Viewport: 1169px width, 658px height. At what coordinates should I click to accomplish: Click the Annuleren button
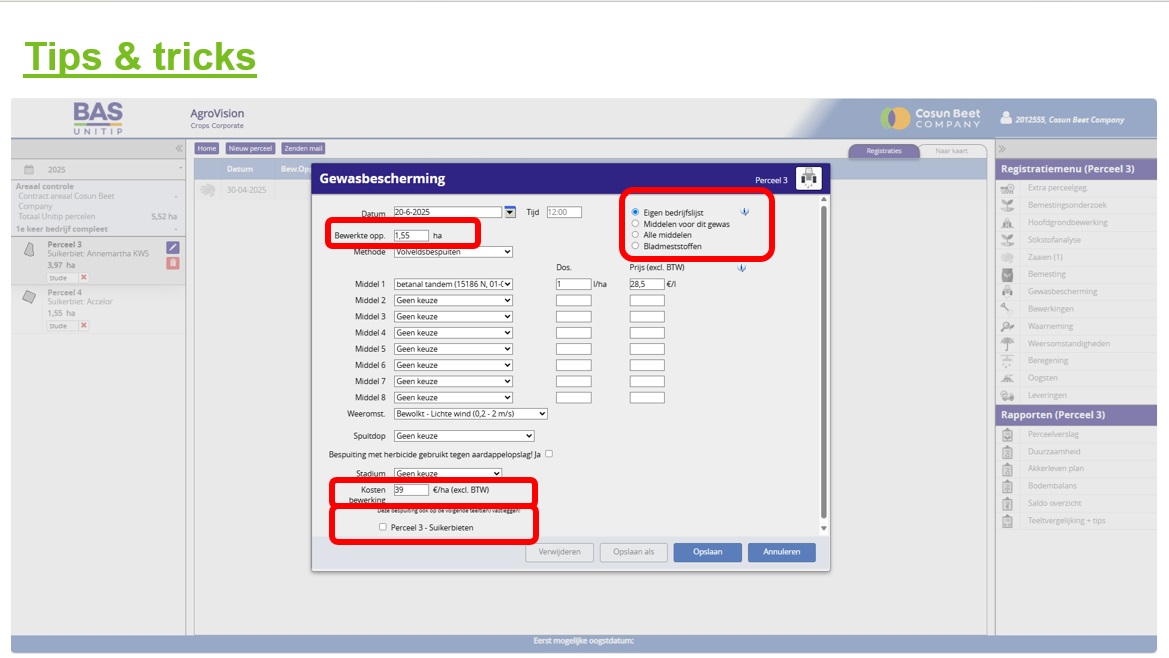pos(781,552)
